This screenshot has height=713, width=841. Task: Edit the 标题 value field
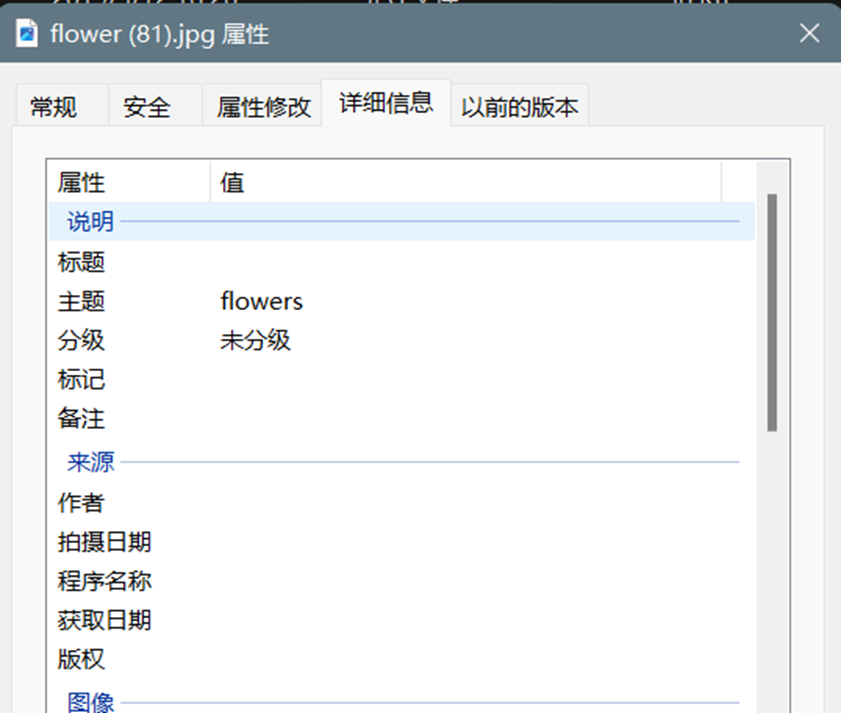pyautogui.click(x=480, y=263)
